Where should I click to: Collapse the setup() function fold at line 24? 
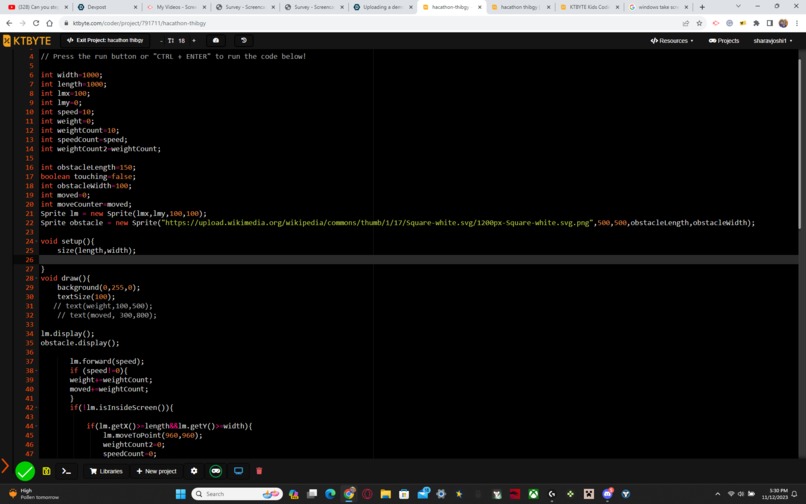(37, 241)
